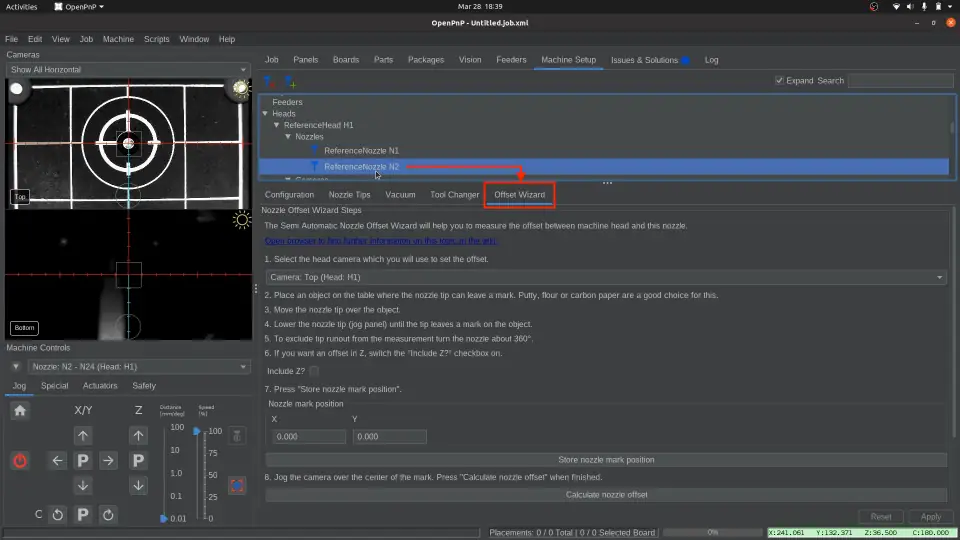Open the Machine menu
The width and height of the screenshot is (960, 540).
click(x=118, y=39)
